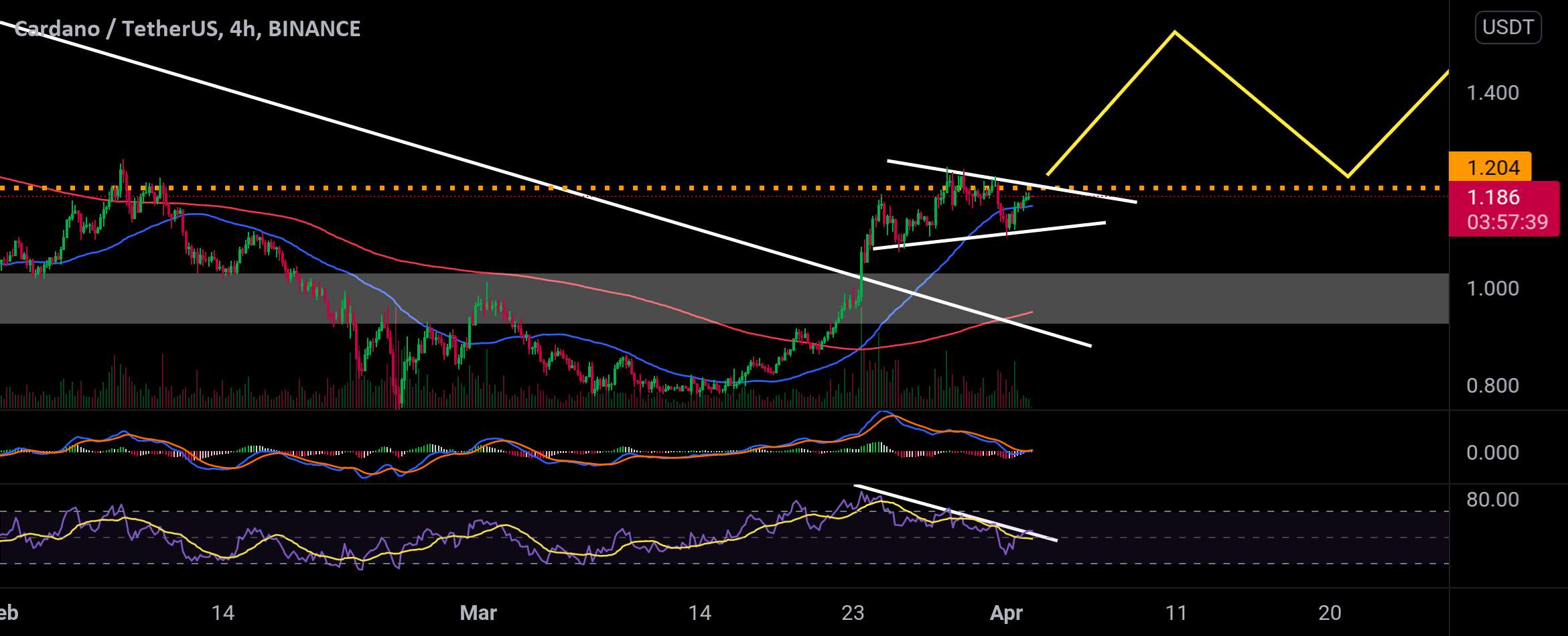Click the 1.000 price axis label
The width and height of the screenshot is (1568, 636).
click(1493, 288)
